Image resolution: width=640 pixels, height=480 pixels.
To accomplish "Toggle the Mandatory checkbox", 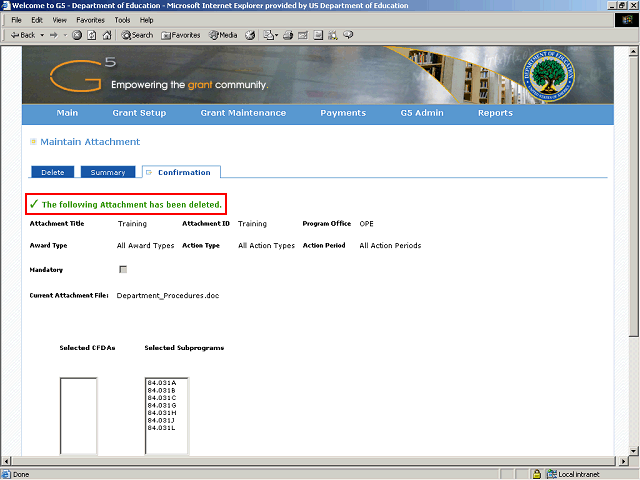I will click(x=123, y=269).
